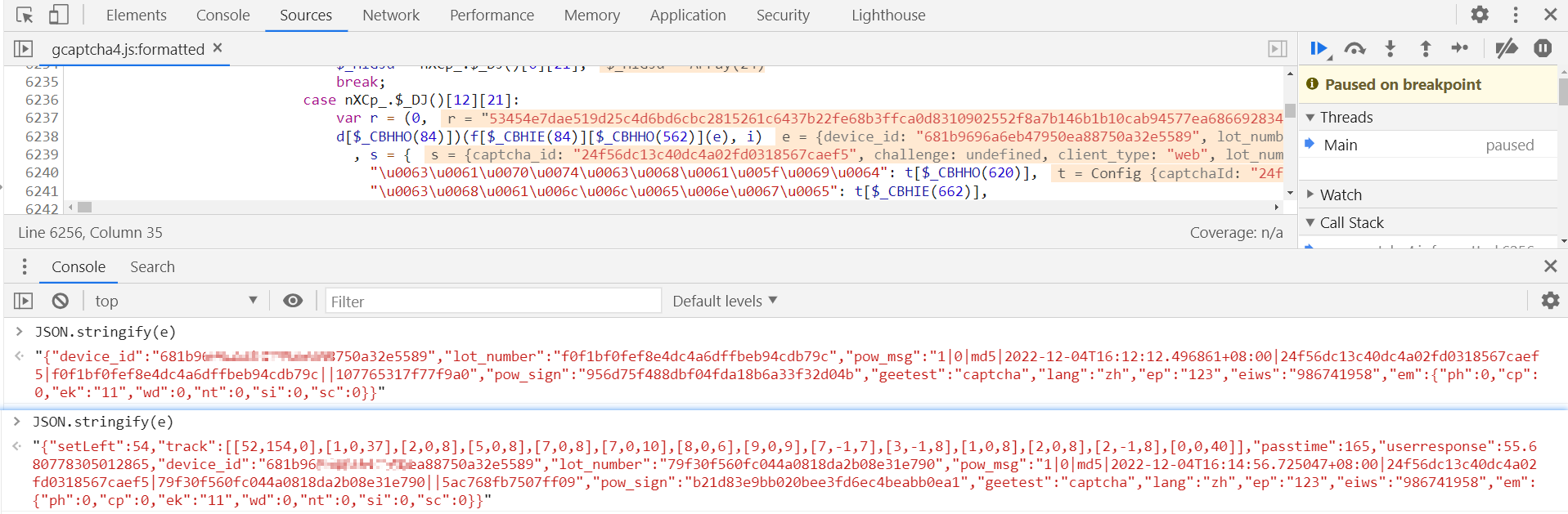Collapse the Threads section
The height and width of the screenshot is (514, 1568).
tap(1311, 118)
